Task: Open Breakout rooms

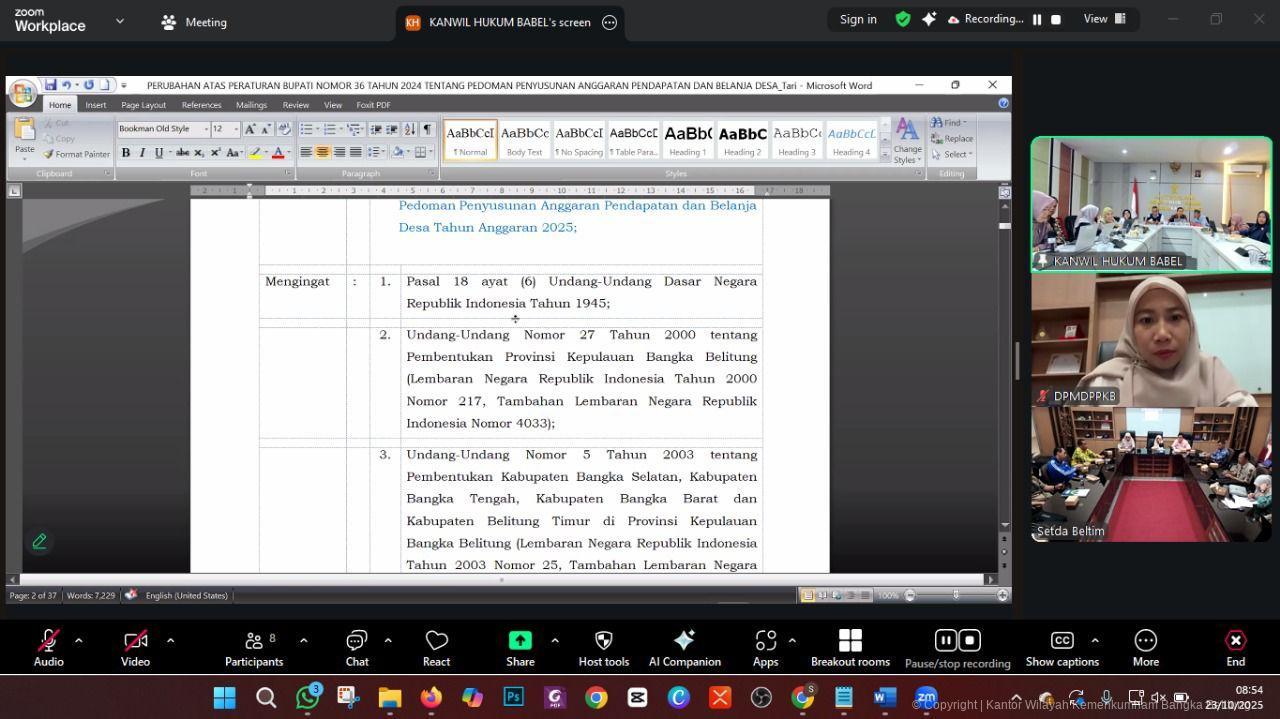Action: pos(850,647)
